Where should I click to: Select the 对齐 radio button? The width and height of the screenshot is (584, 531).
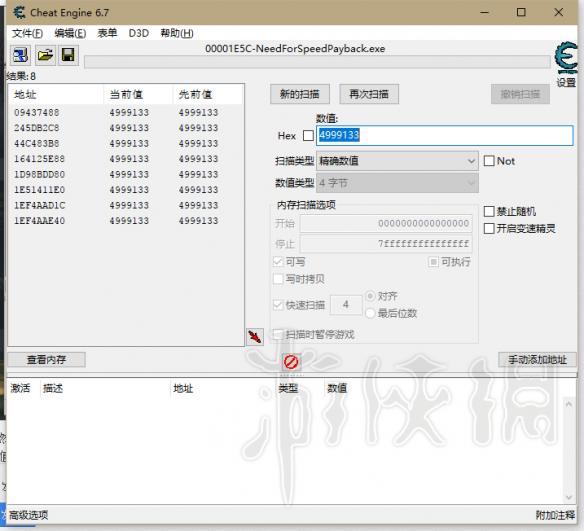(x=370, y=296)
